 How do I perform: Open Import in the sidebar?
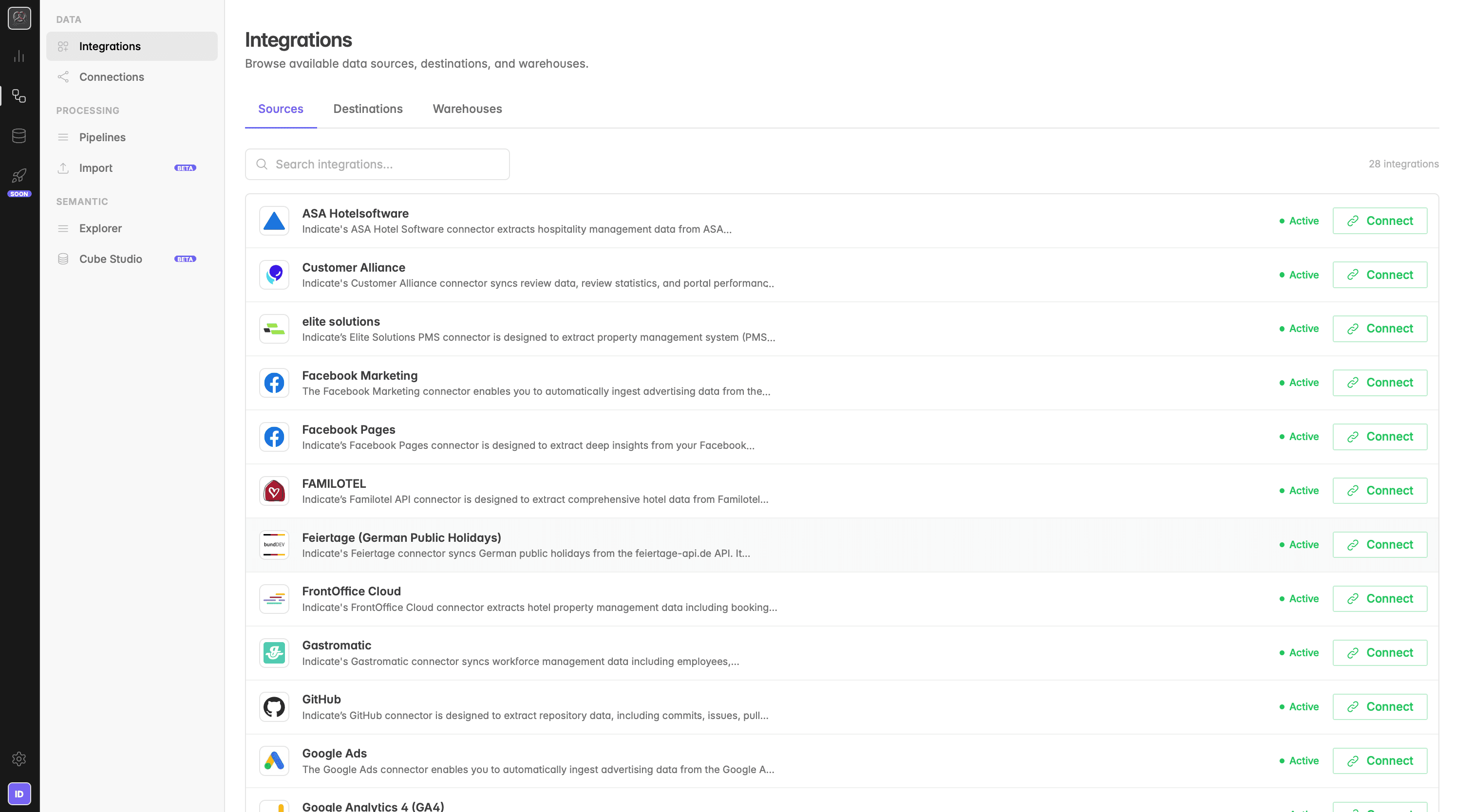pyautogui.click(x=132, y=168)
